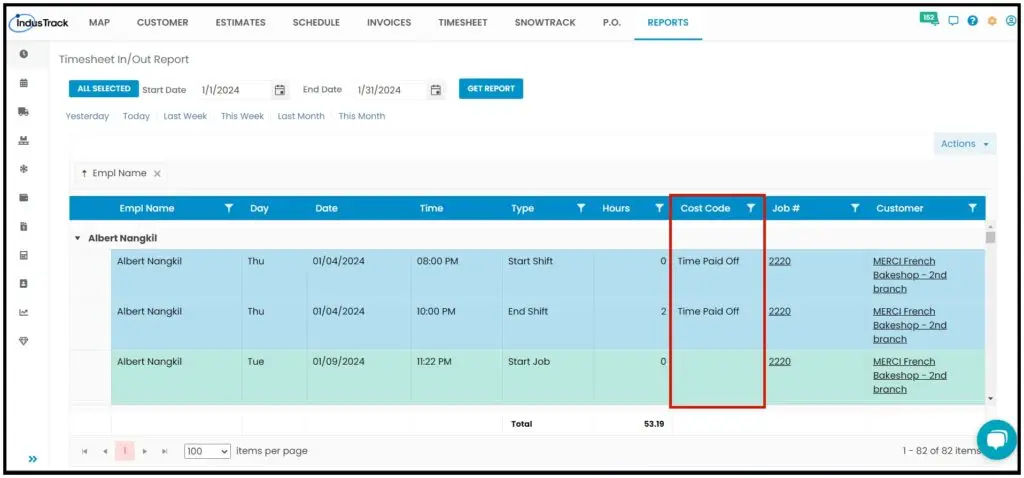Open the snowflake icon in the sidebar
This screenshot has height=478, width=1024.
pos(24,169)
